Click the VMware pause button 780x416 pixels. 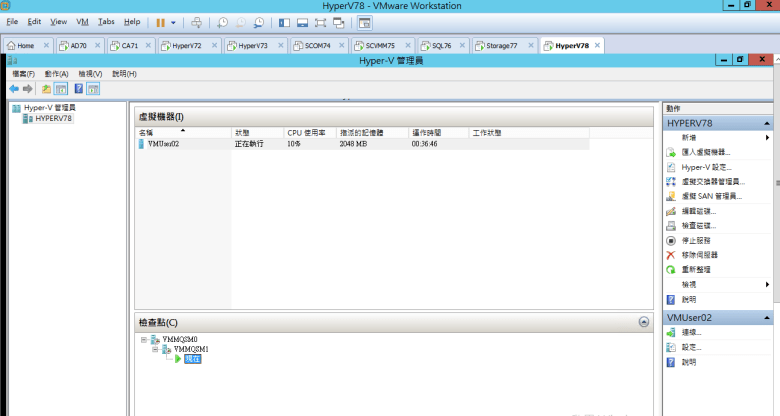160,22
